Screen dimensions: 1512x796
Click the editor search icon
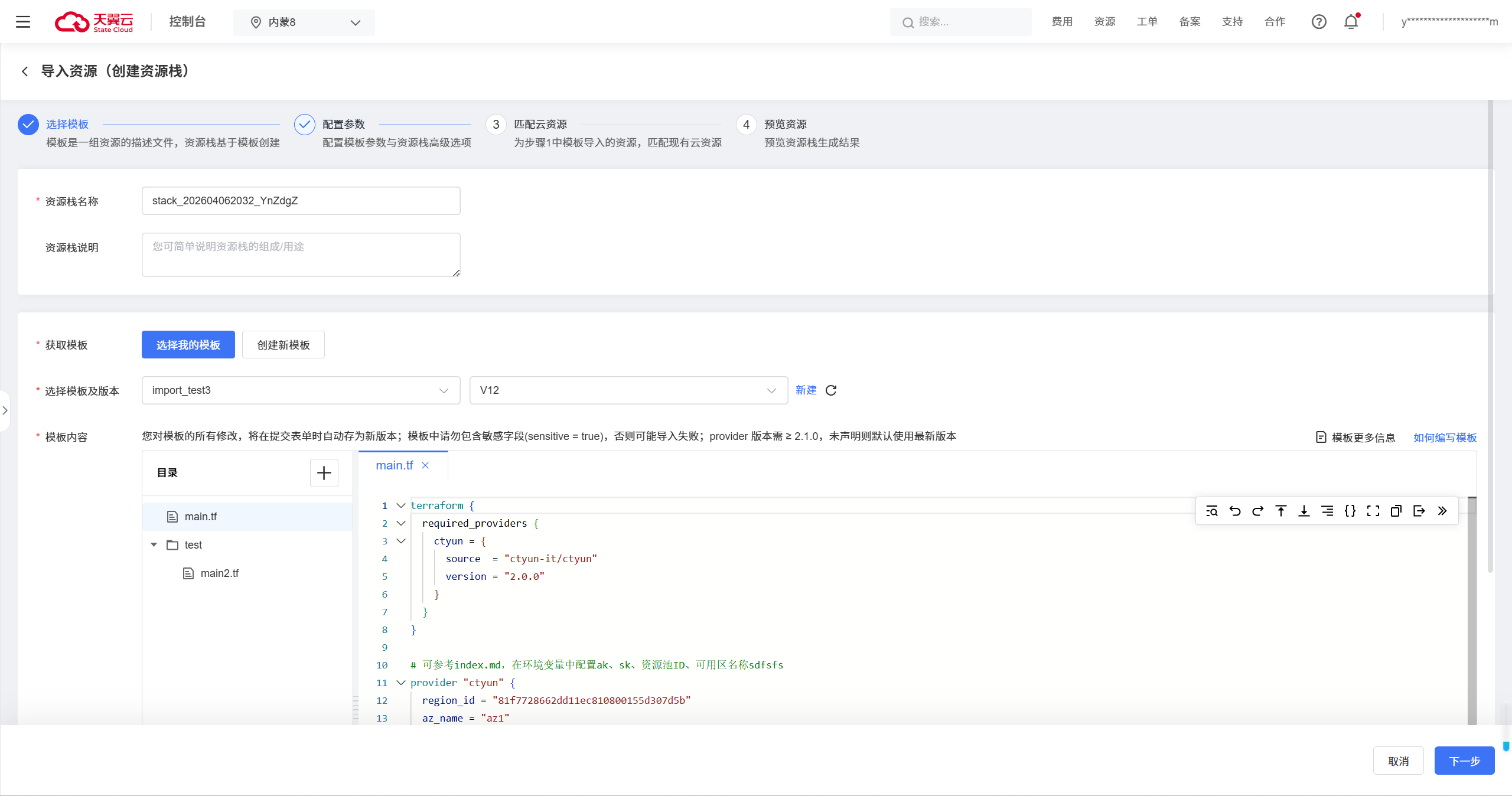pos(1212,511)
